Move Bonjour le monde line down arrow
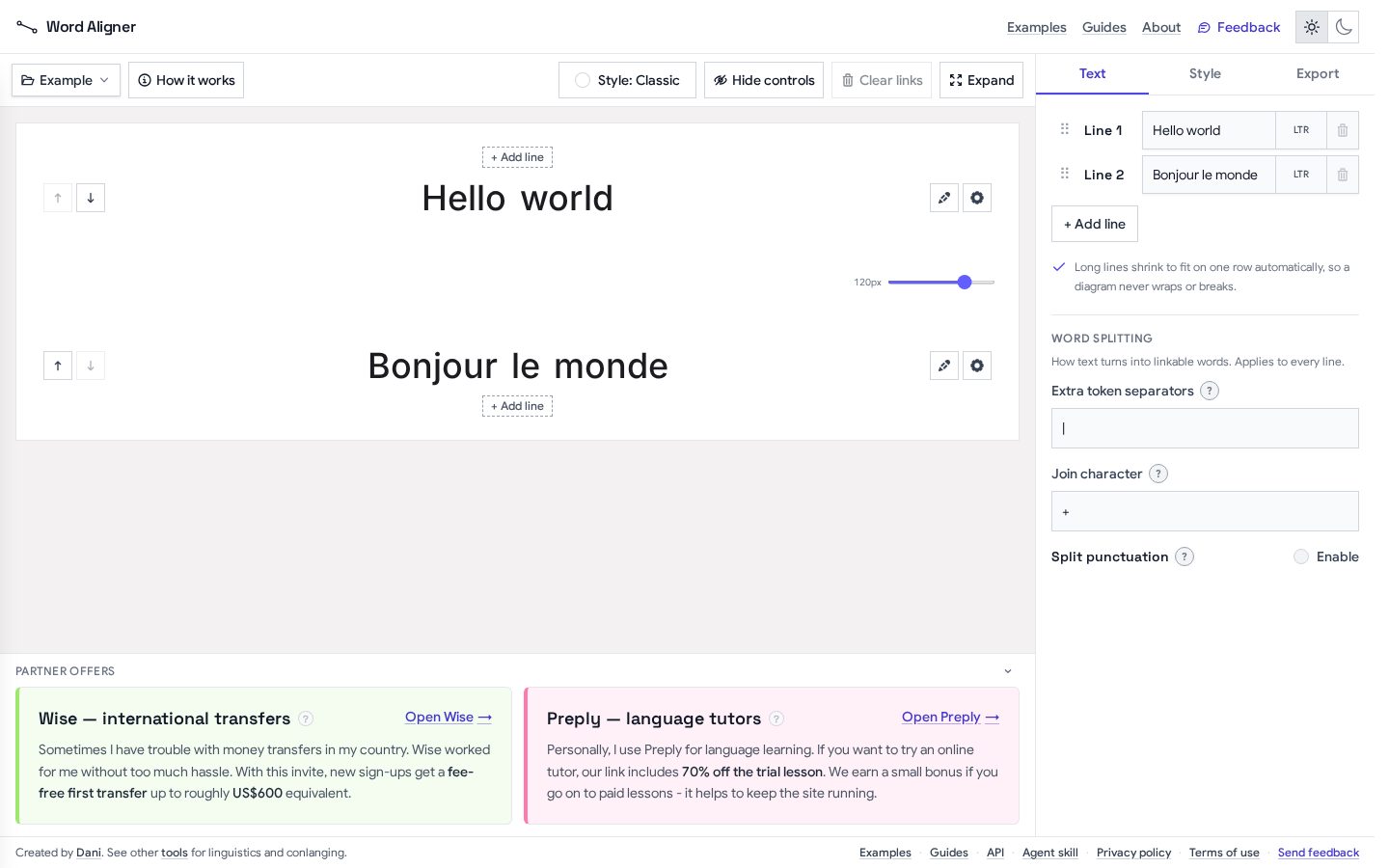Screen dimensions: 1389x868 pyautogui.click(x=91, y=366)
